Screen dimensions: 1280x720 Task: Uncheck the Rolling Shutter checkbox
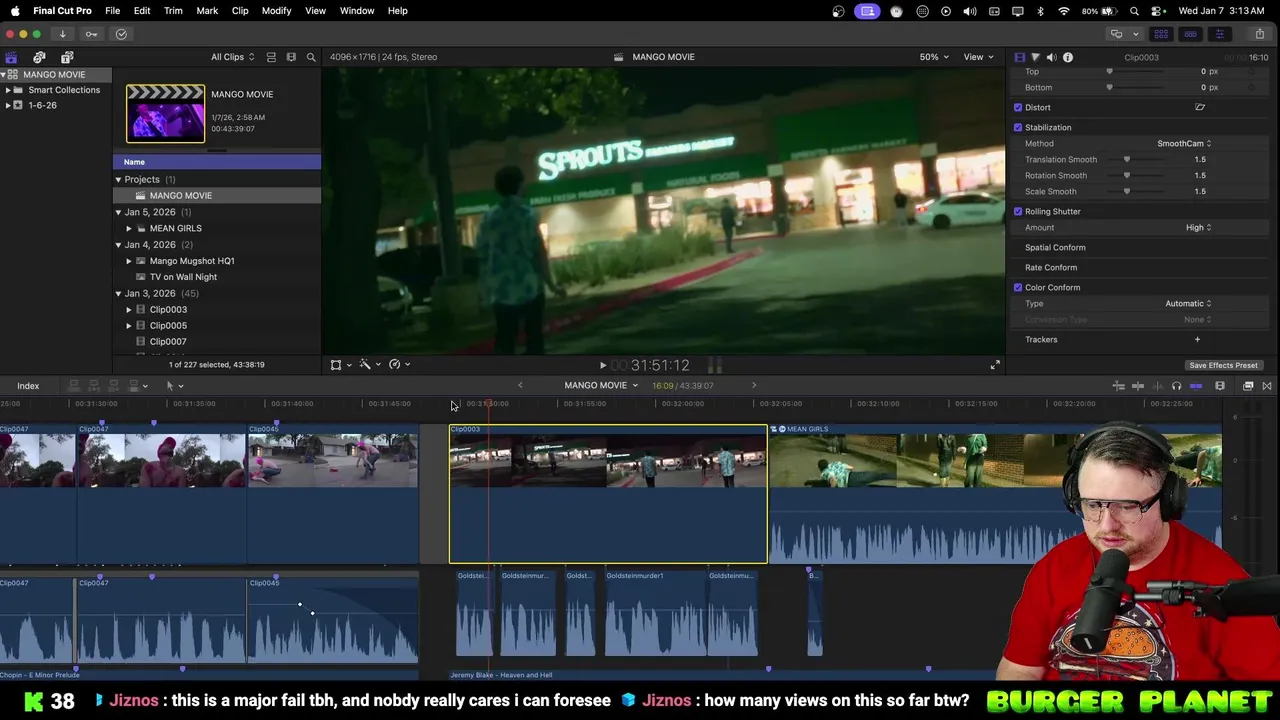click(x=1018, y=212)
